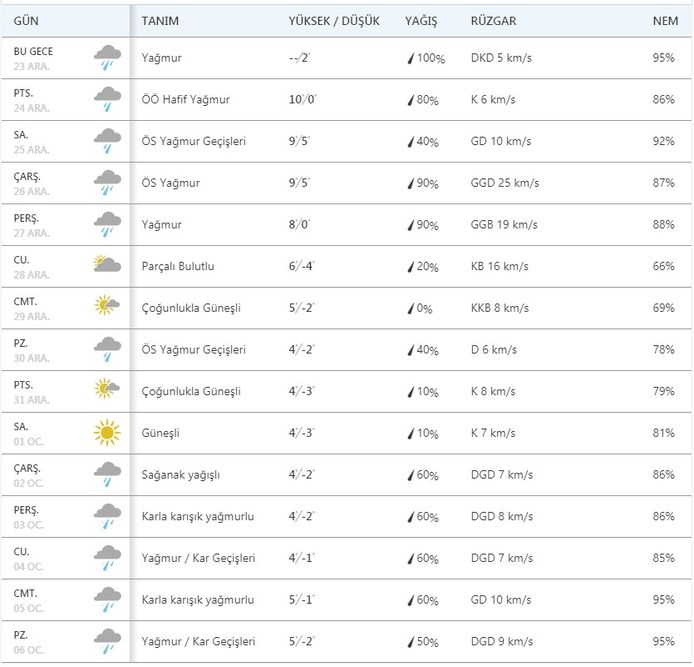Open the ÖÖ Hafif Yağmur forecast description
Viewport: 694px width, 667px height.
186,100
